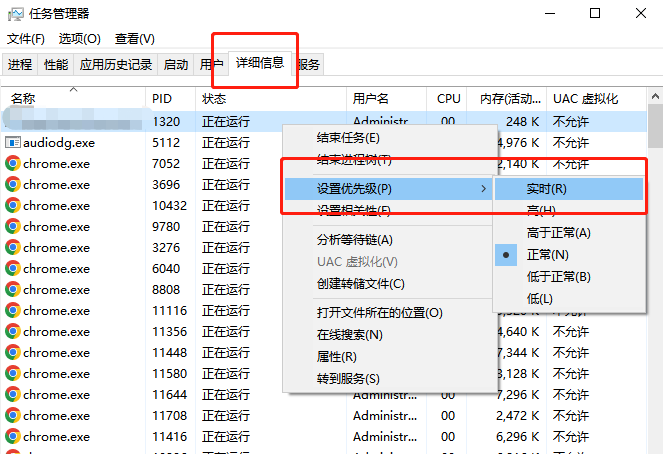Click Chrome icon of PID 9780 row
663x454 pixels.
[x=13, y=227]
